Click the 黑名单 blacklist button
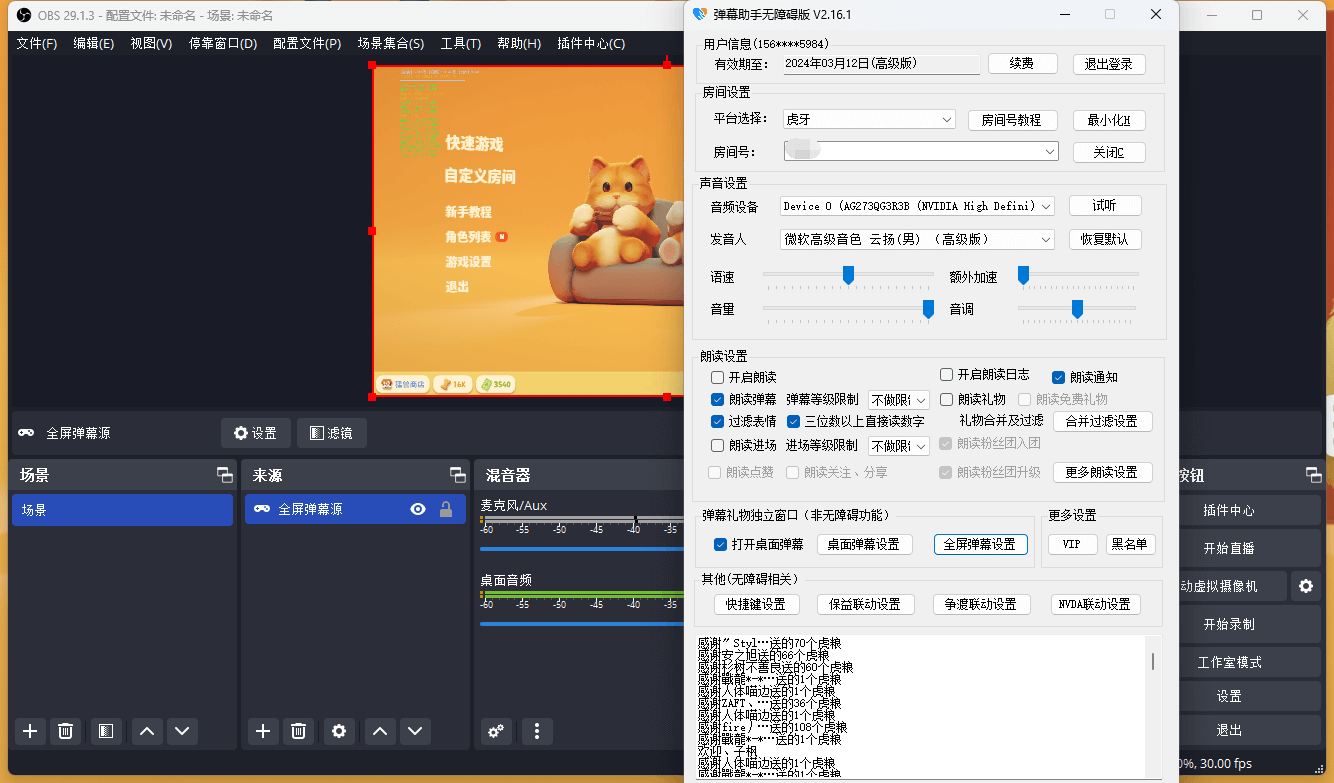This screenshot has height=783, width=1334. tap(1131, 544)
